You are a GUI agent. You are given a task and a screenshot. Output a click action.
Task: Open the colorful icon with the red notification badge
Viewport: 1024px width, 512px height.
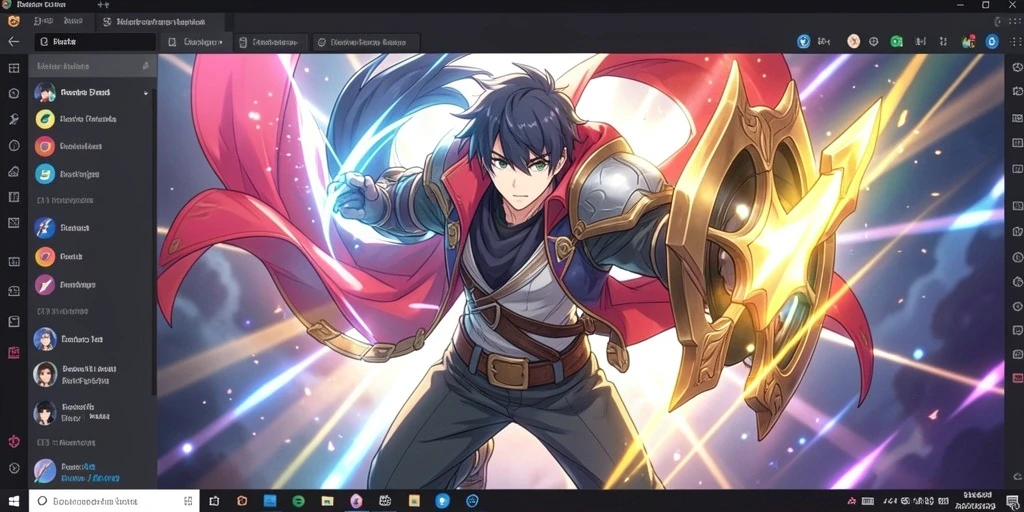click(x=968, y=42)
